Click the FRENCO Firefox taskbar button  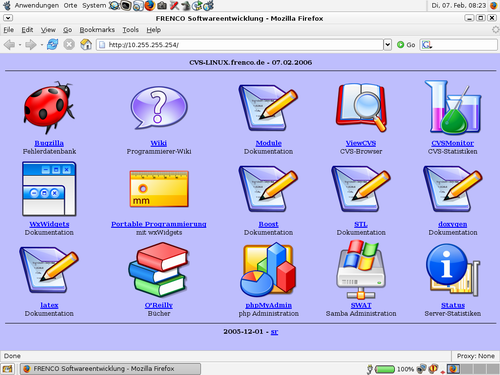tap(110, 369)
